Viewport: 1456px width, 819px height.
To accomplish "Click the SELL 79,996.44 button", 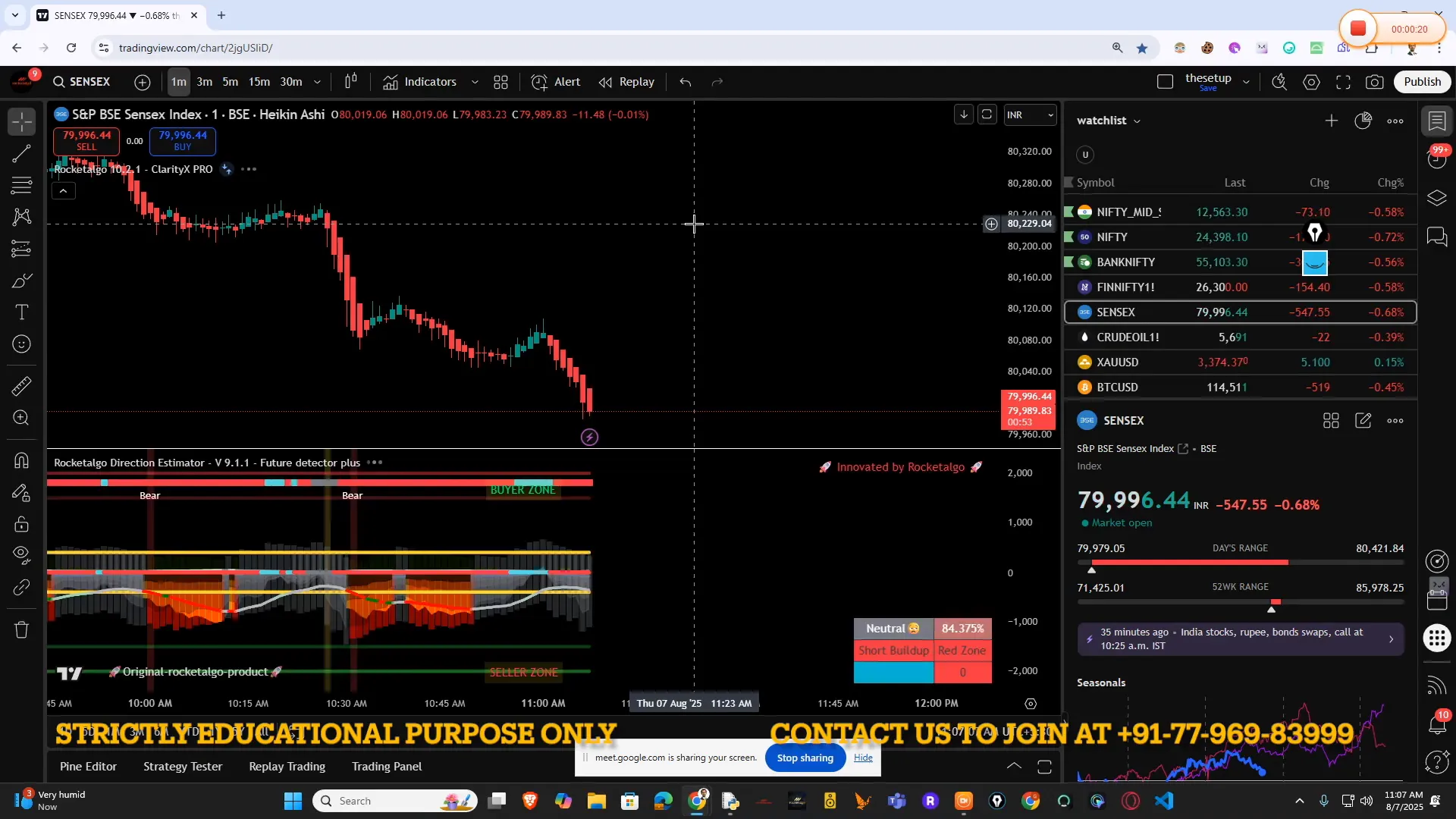I will pyautogui.click(x=86, y=141).
